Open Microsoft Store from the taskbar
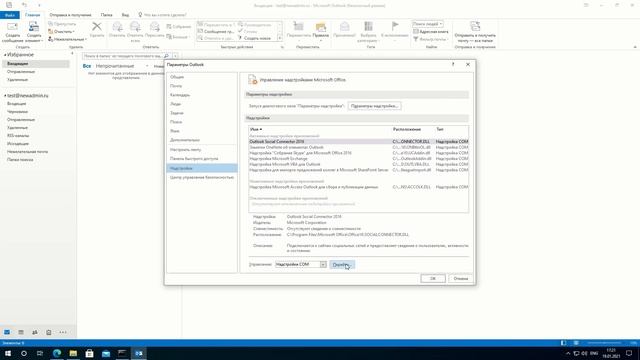 (x=89, y=353)
